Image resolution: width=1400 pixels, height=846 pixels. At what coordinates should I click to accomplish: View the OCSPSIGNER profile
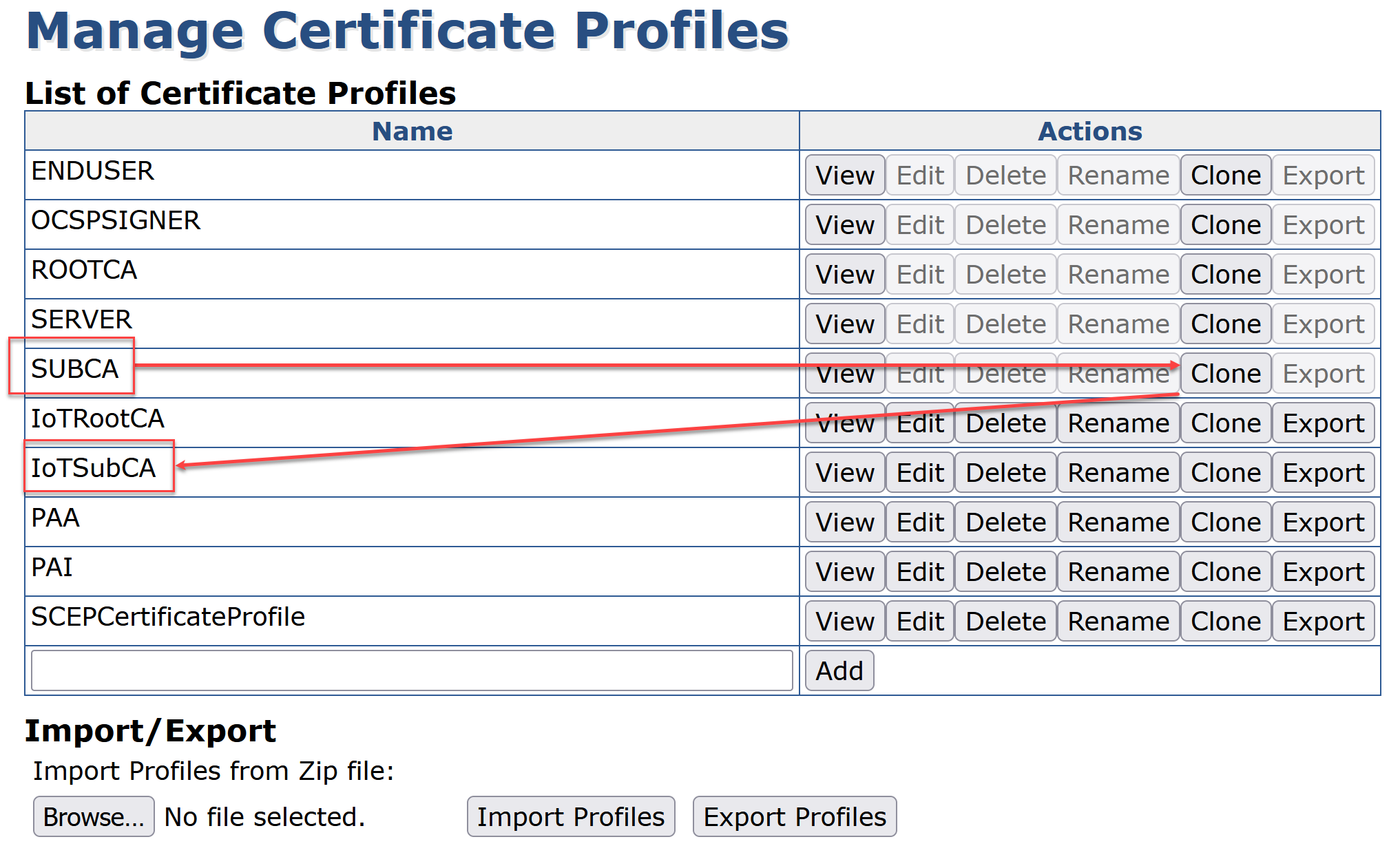(x=844, y=224)
